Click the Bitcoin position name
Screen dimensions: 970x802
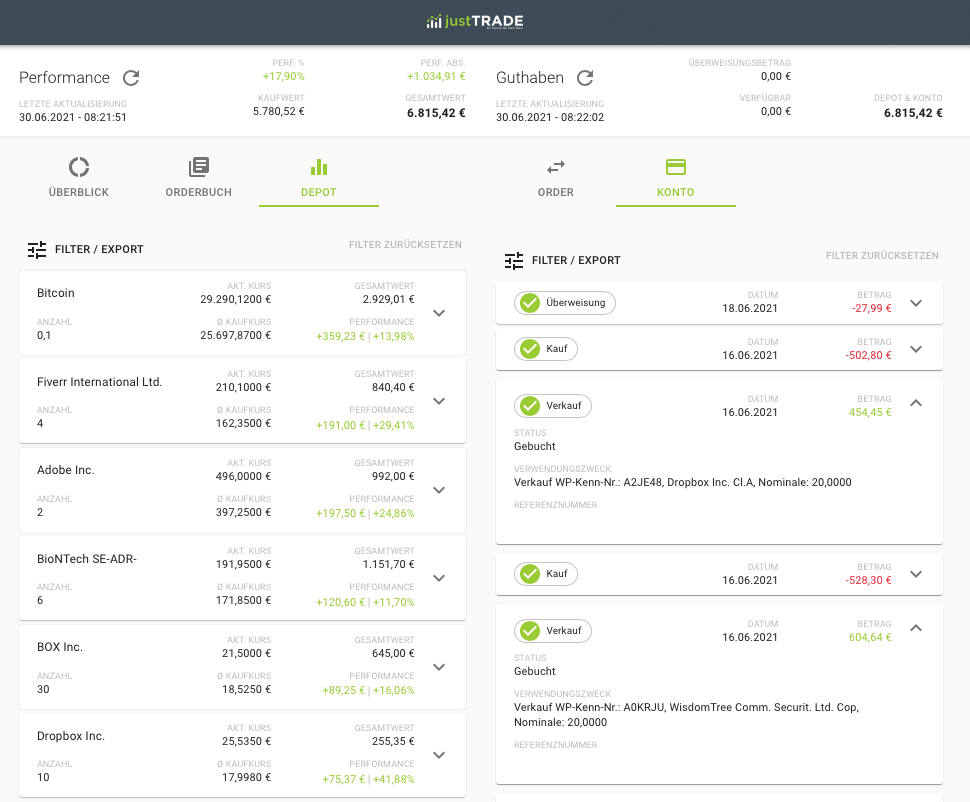pyautogui.click(x=56, y=293)
